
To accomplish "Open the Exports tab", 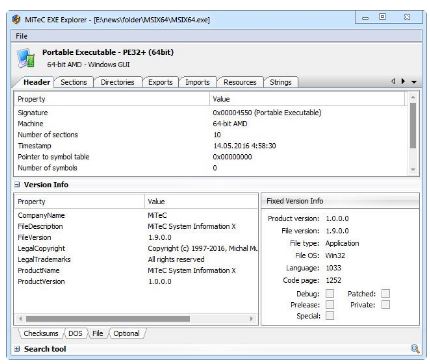I will (x=160, y=82).
